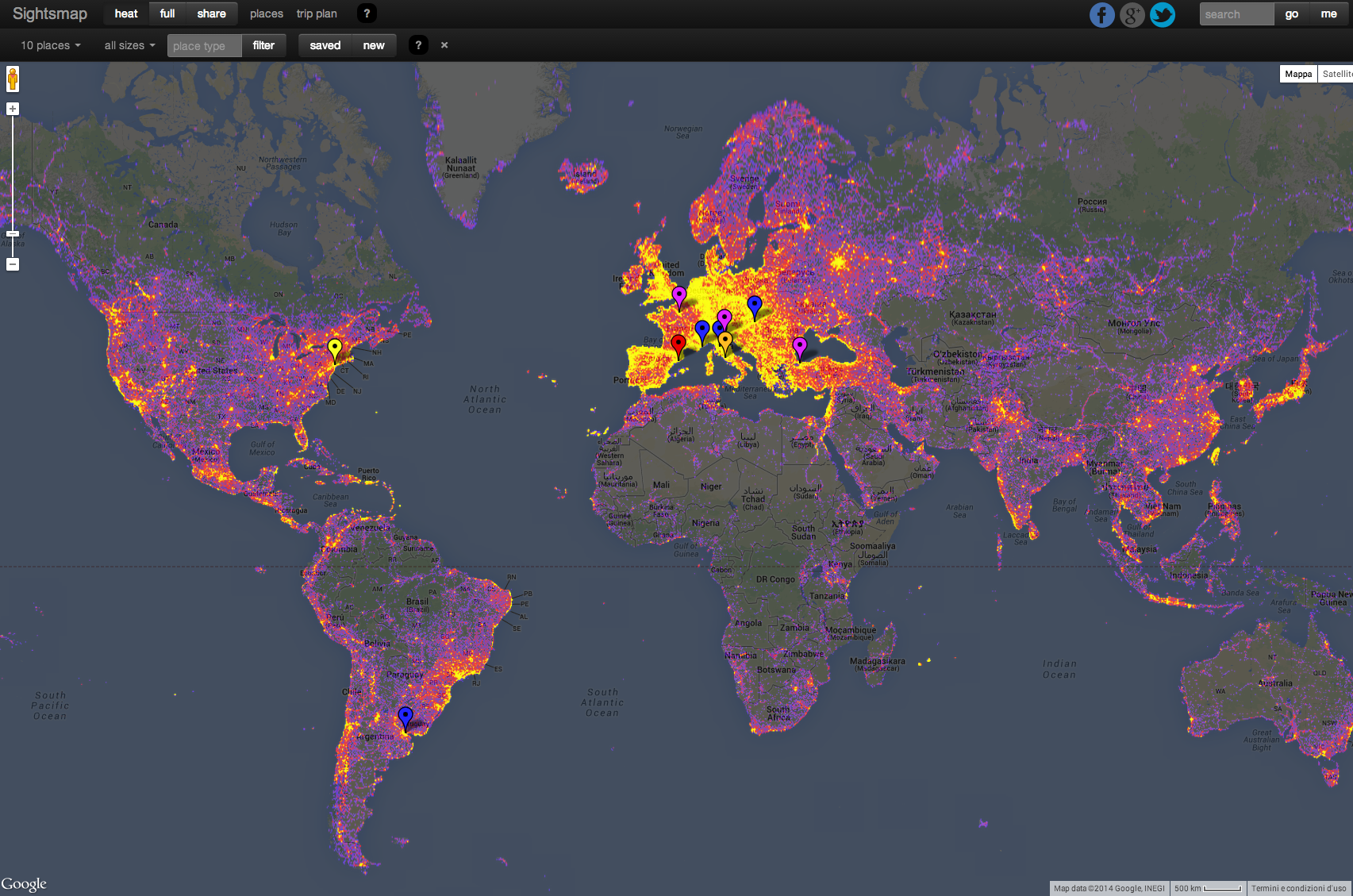Expand the 10 places dropdown

pos(51,45)
